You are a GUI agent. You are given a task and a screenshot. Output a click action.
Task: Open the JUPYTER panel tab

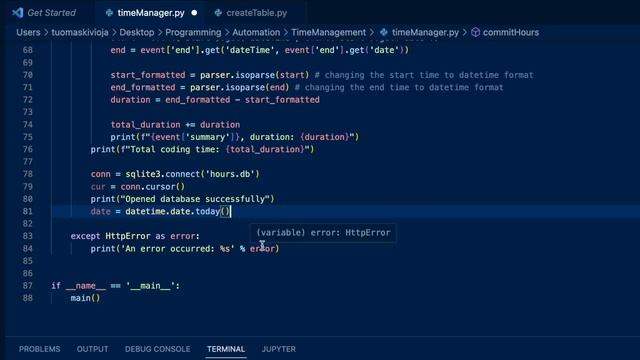pyautogui.click(x=279, y=349)
